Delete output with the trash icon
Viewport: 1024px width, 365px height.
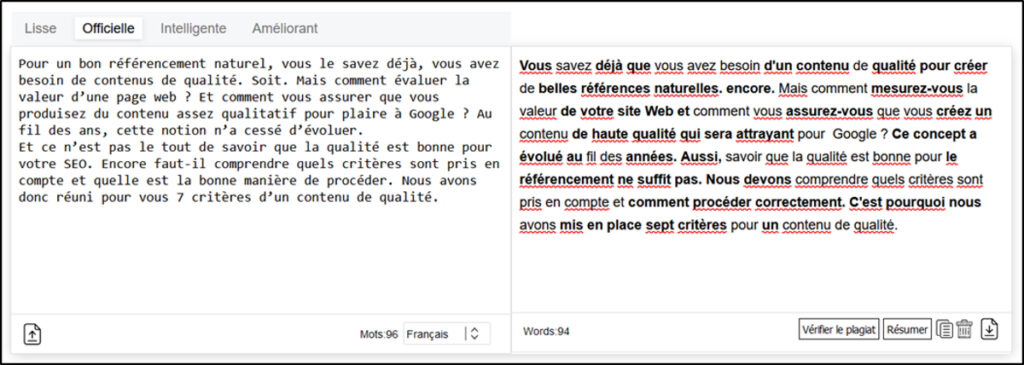pyautogui.click(x=965, y=330)
